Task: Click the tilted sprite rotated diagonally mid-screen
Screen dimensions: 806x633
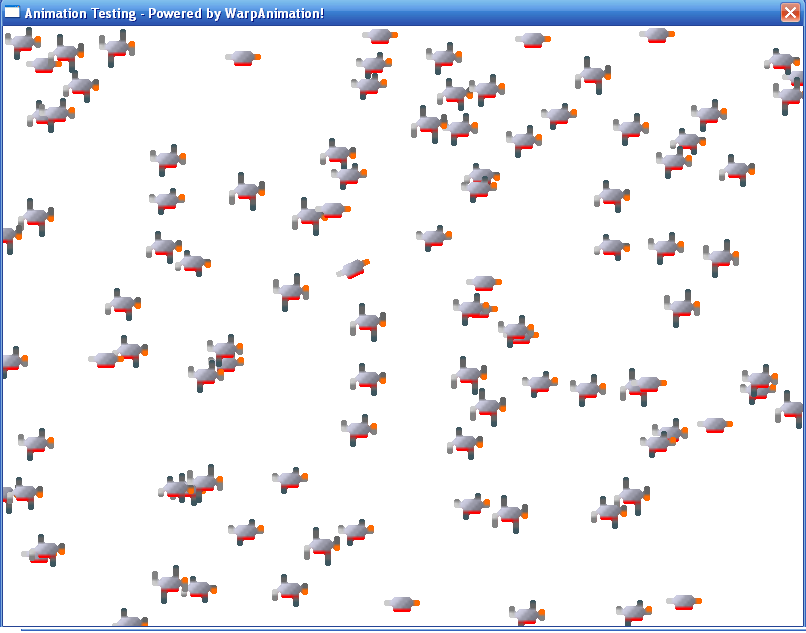Action: (x=353, y=268)
